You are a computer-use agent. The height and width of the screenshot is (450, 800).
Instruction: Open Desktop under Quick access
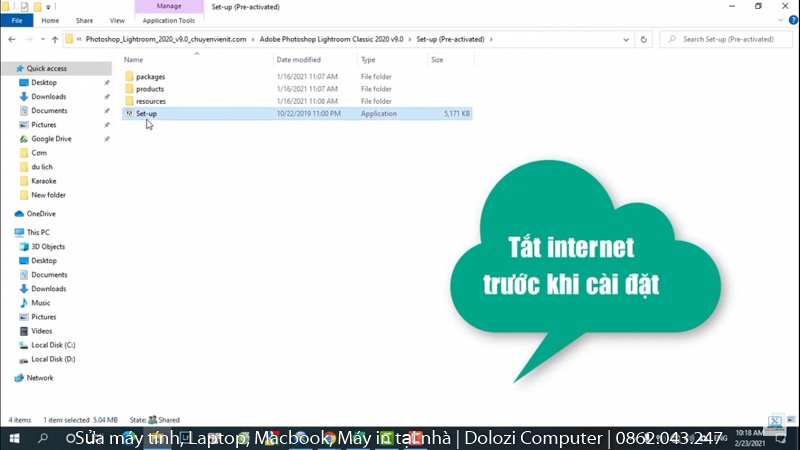pyautogui.click(x=44, y=82)
